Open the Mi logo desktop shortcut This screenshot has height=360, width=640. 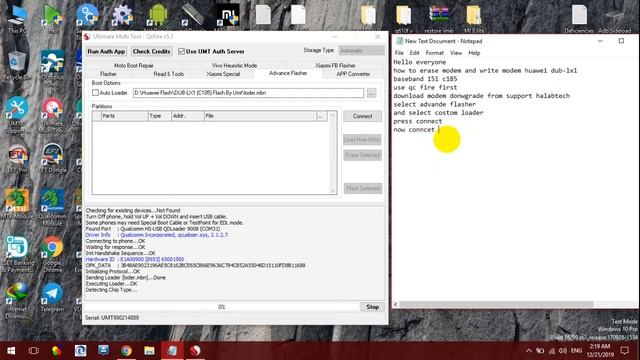pyautogui.click(x=228, y=16)
